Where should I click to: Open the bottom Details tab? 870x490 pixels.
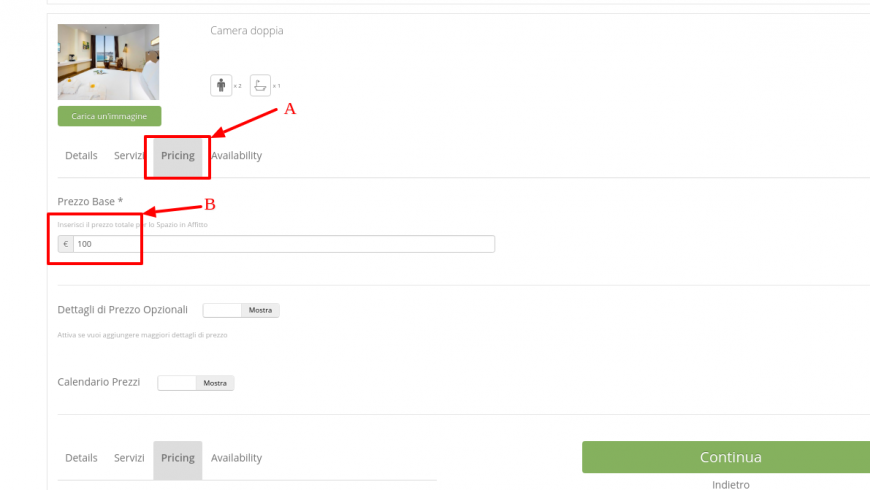[x=81, y=458]
